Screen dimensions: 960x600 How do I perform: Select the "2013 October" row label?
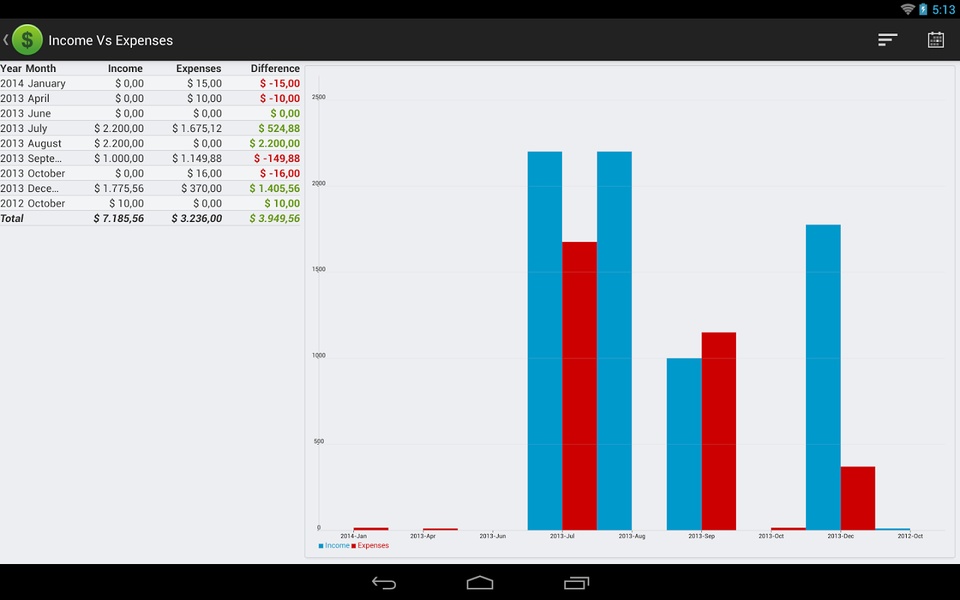(x=32, y=173)
